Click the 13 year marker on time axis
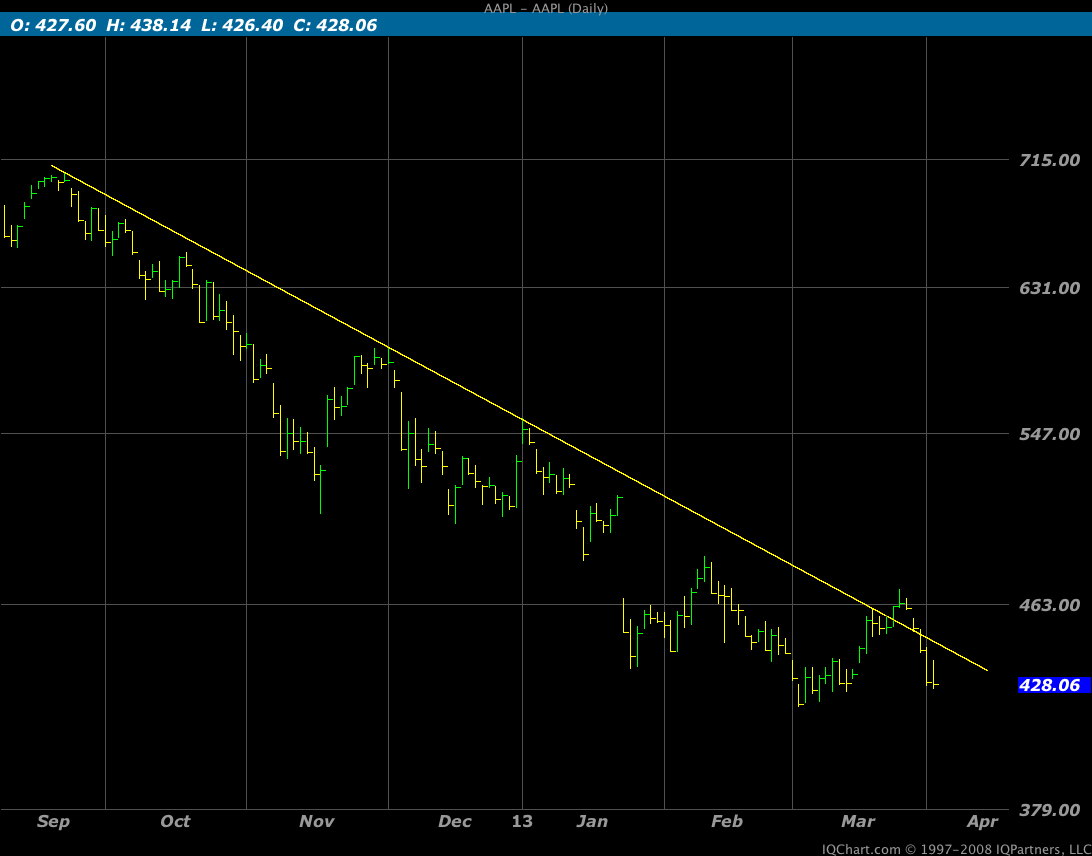The image size is (1092, 856). click(522, 822)
